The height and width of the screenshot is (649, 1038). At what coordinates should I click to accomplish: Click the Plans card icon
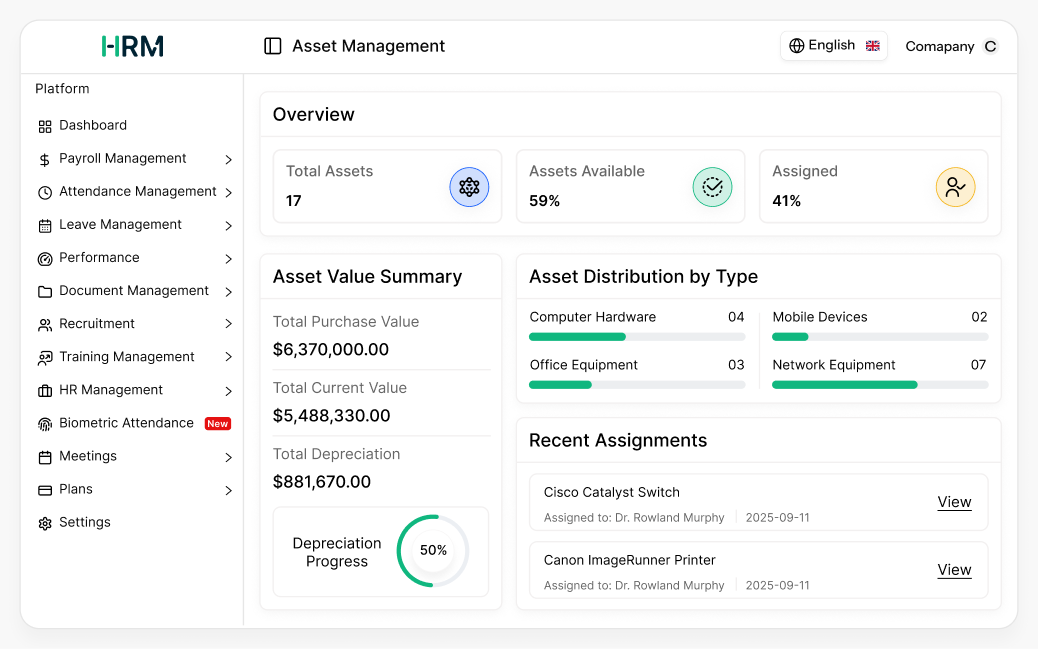(44, 491)
